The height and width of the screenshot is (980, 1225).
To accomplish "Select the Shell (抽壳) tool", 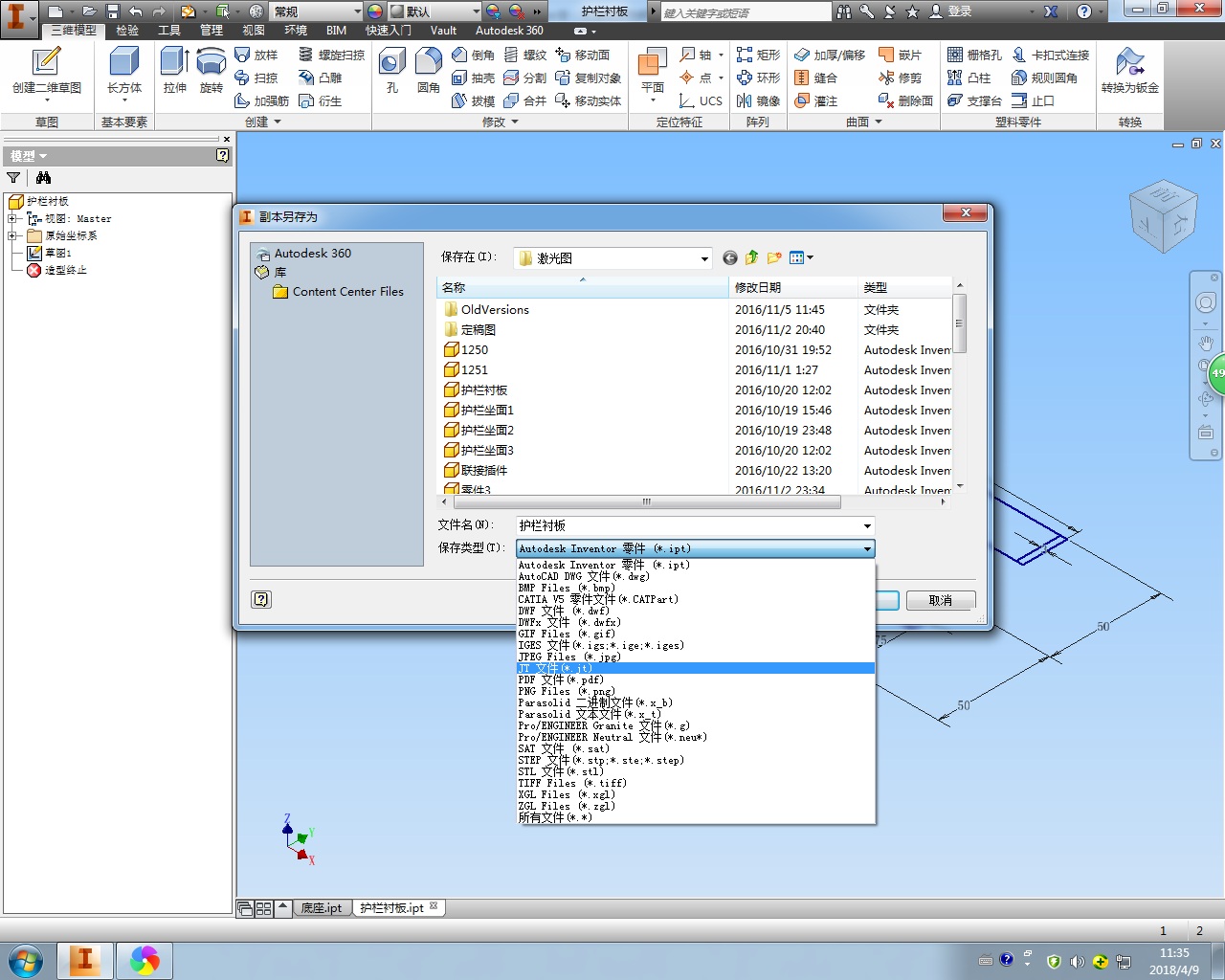I will [x=473, y=78].
